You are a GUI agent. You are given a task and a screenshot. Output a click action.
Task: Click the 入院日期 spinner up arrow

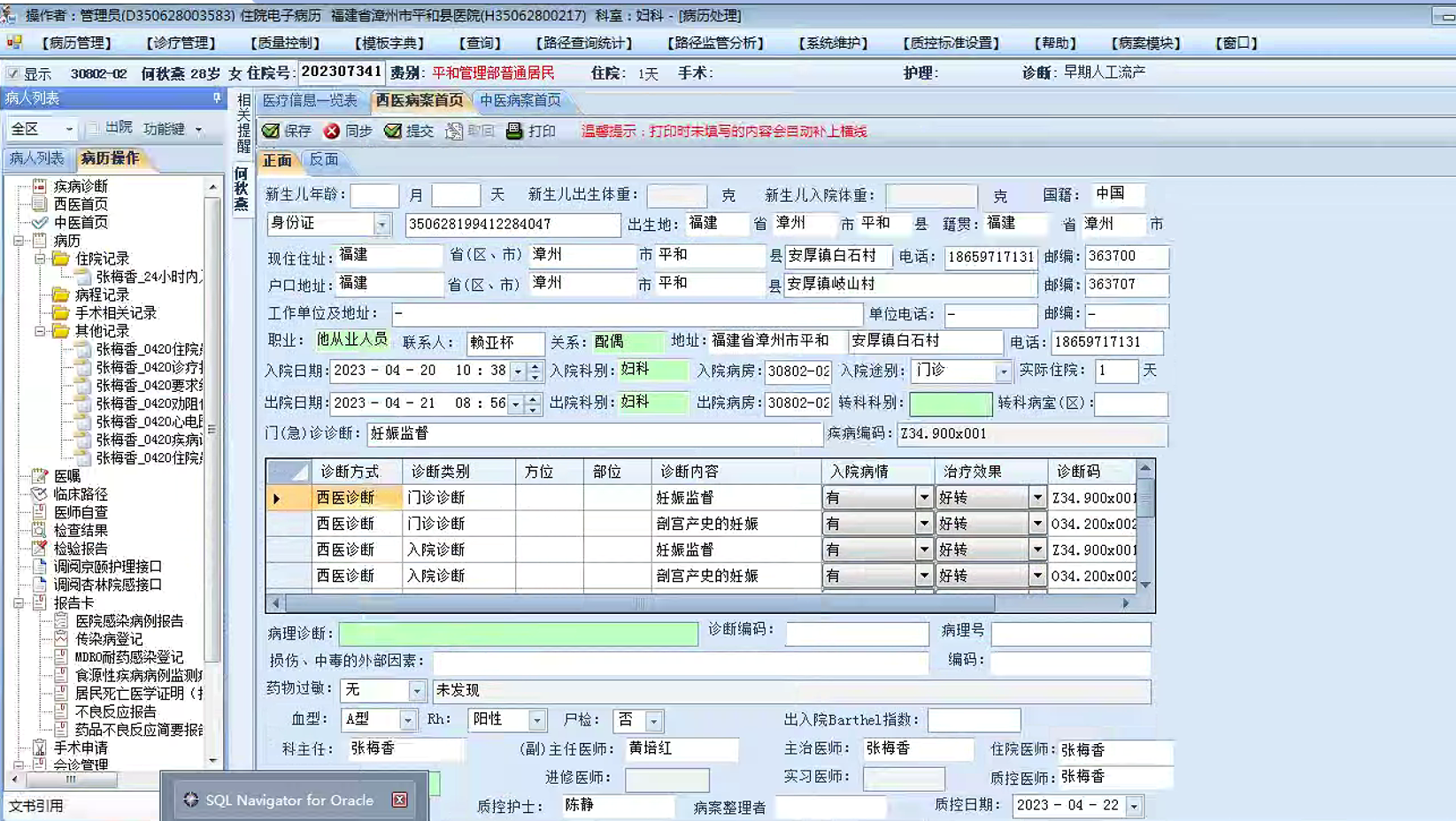click(x=535, y=365)
